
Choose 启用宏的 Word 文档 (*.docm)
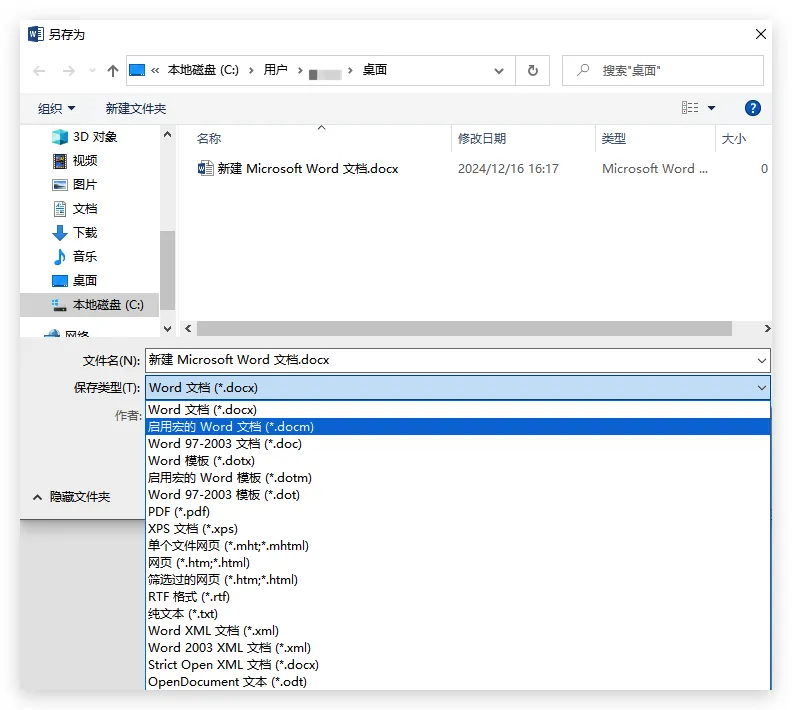458,427
